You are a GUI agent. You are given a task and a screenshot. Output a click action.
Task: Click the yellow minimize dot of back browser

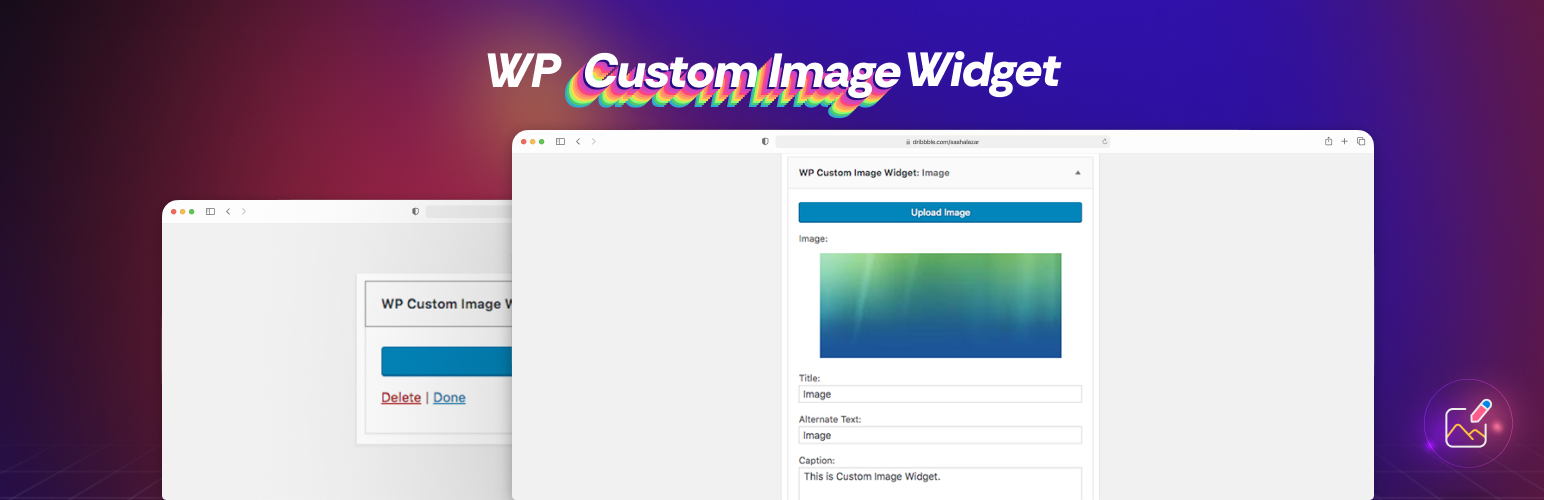[183, 211]
